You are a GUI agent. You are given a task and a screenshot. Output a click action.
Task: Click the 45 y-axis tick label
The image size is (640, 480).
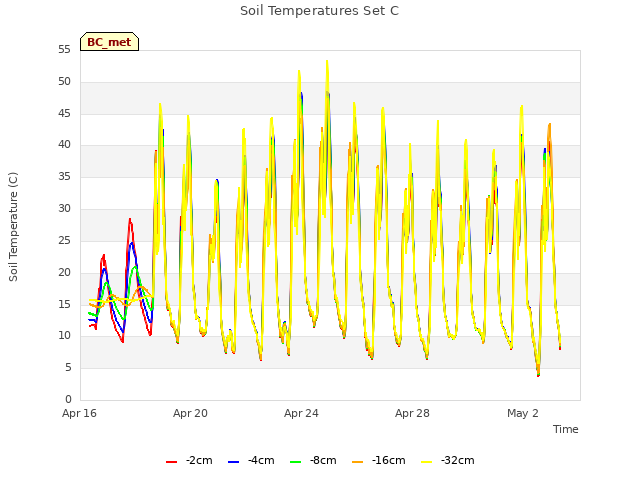pyautogui.click(x=64, y=113)
